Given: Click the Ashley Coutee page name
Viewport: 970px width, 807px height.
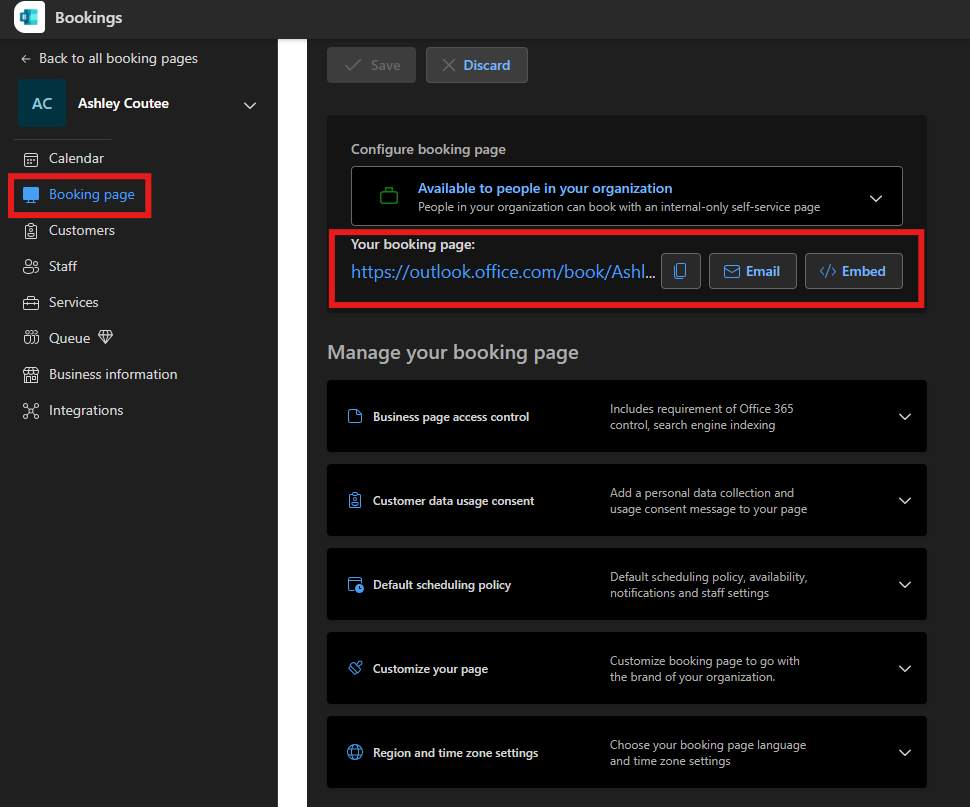Looking at the screenshot, I should (x=123, y=103).
